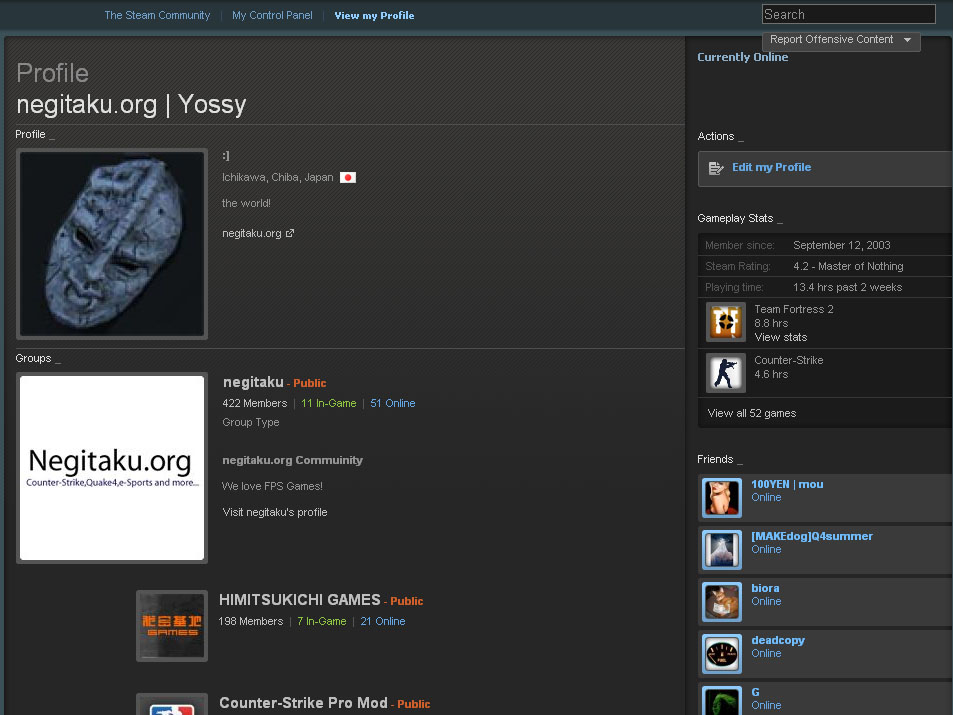This screenshot has width=953, height=715.
Task: Open Counter-Strike Pro Mod group title
Action: point(303,703)
